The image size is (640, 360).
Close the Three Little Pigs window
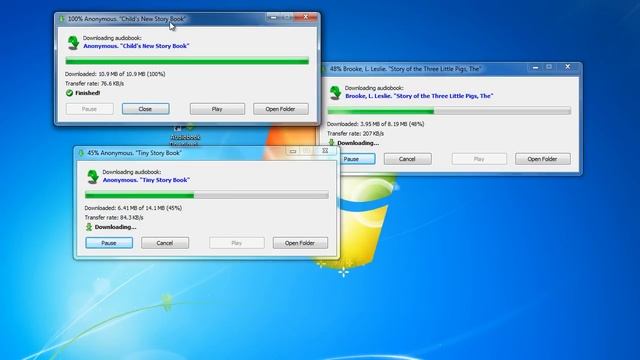point(568,67)
